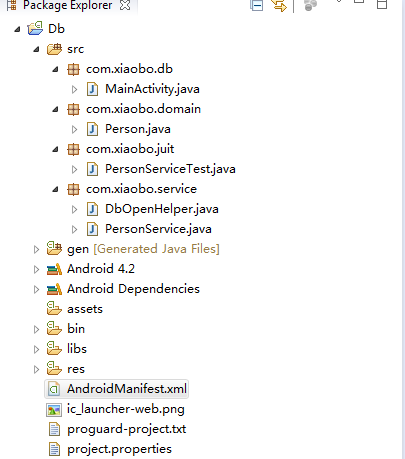This screenshot has height=459, width=405.
Task: Select com.xiaobo.db package label
Action: [129, 69]
